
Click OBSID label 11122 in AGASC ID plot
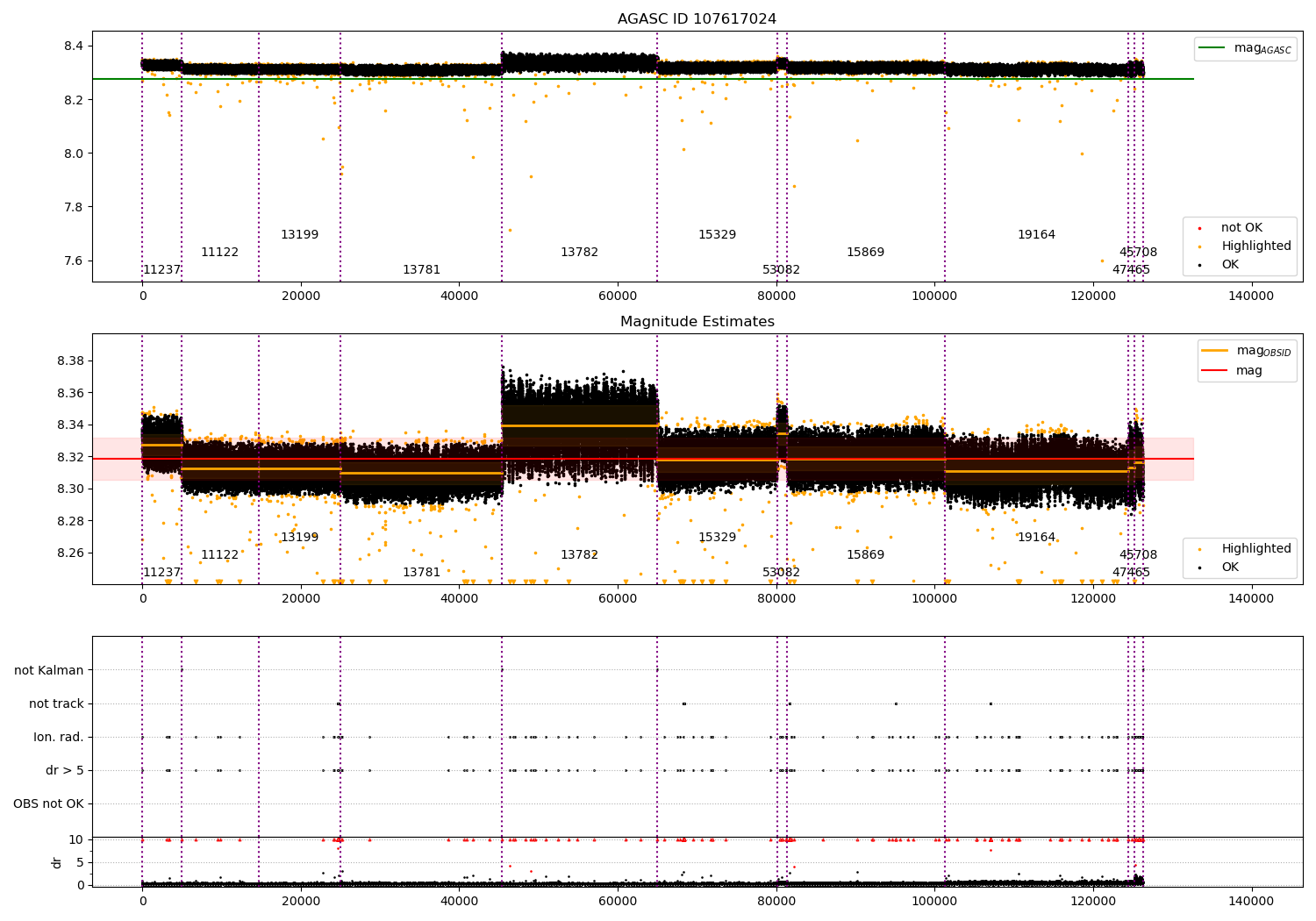[x=219, y=253]
